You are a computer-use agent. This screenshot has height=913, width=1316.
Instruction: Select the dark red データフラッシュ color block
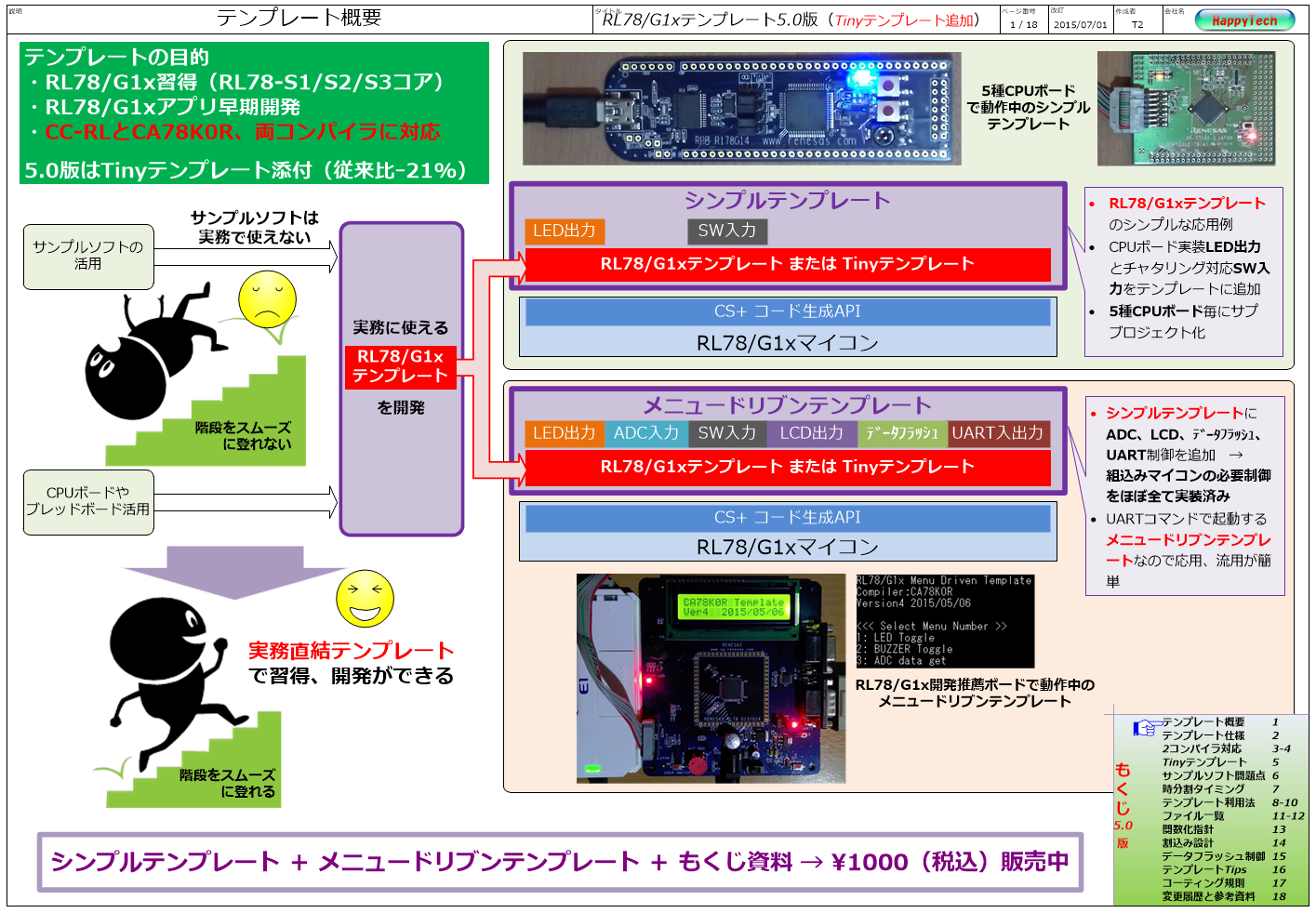(902, 433)
